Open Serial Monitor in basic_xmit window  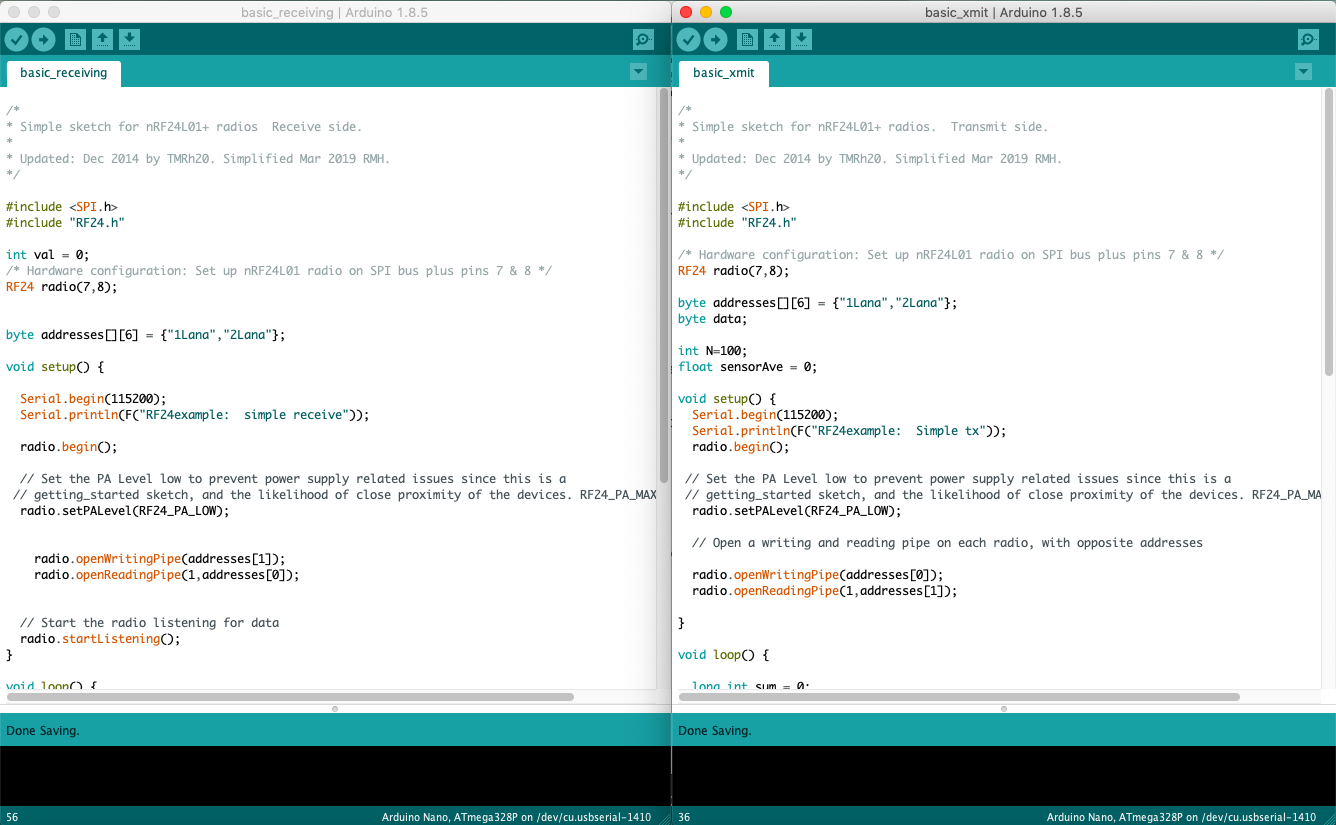tap(1308, 39)
